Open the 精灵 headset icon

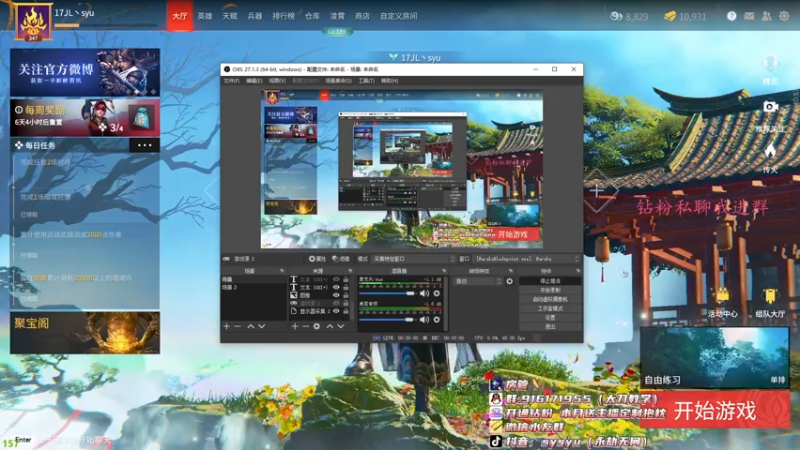(x=770, y=63)
